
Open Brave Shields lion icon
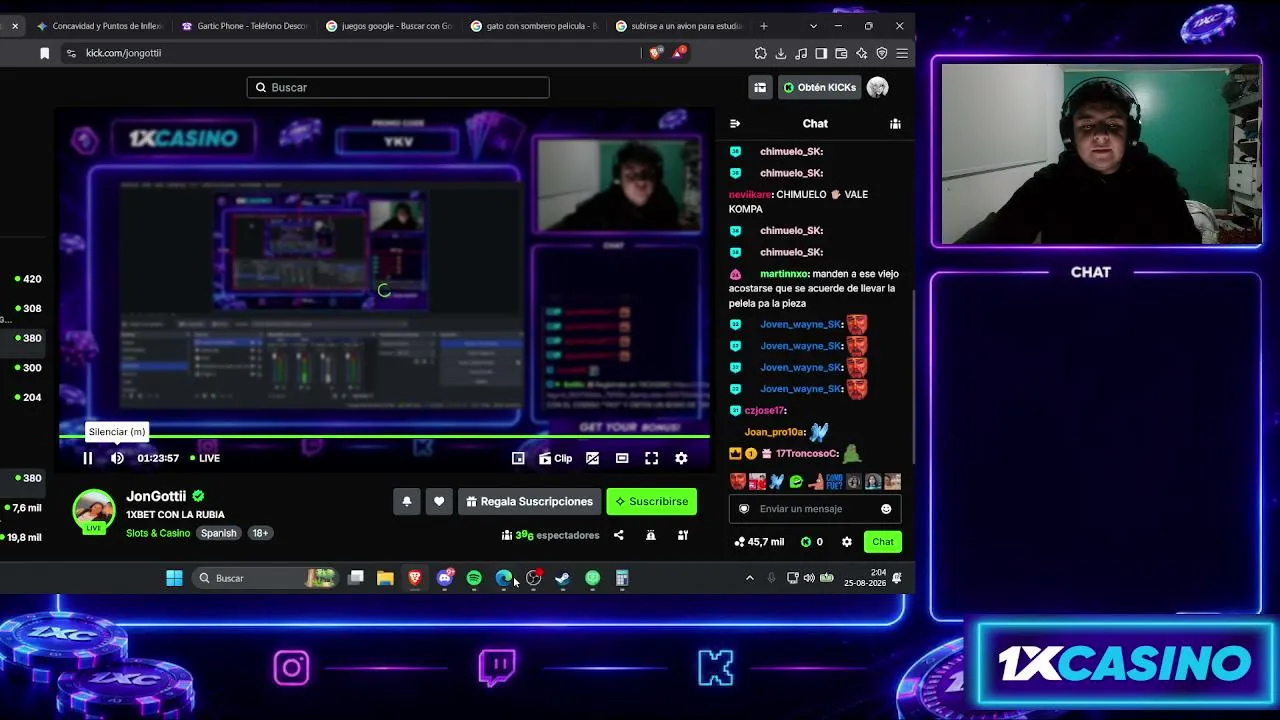click(x=655, y=53)
